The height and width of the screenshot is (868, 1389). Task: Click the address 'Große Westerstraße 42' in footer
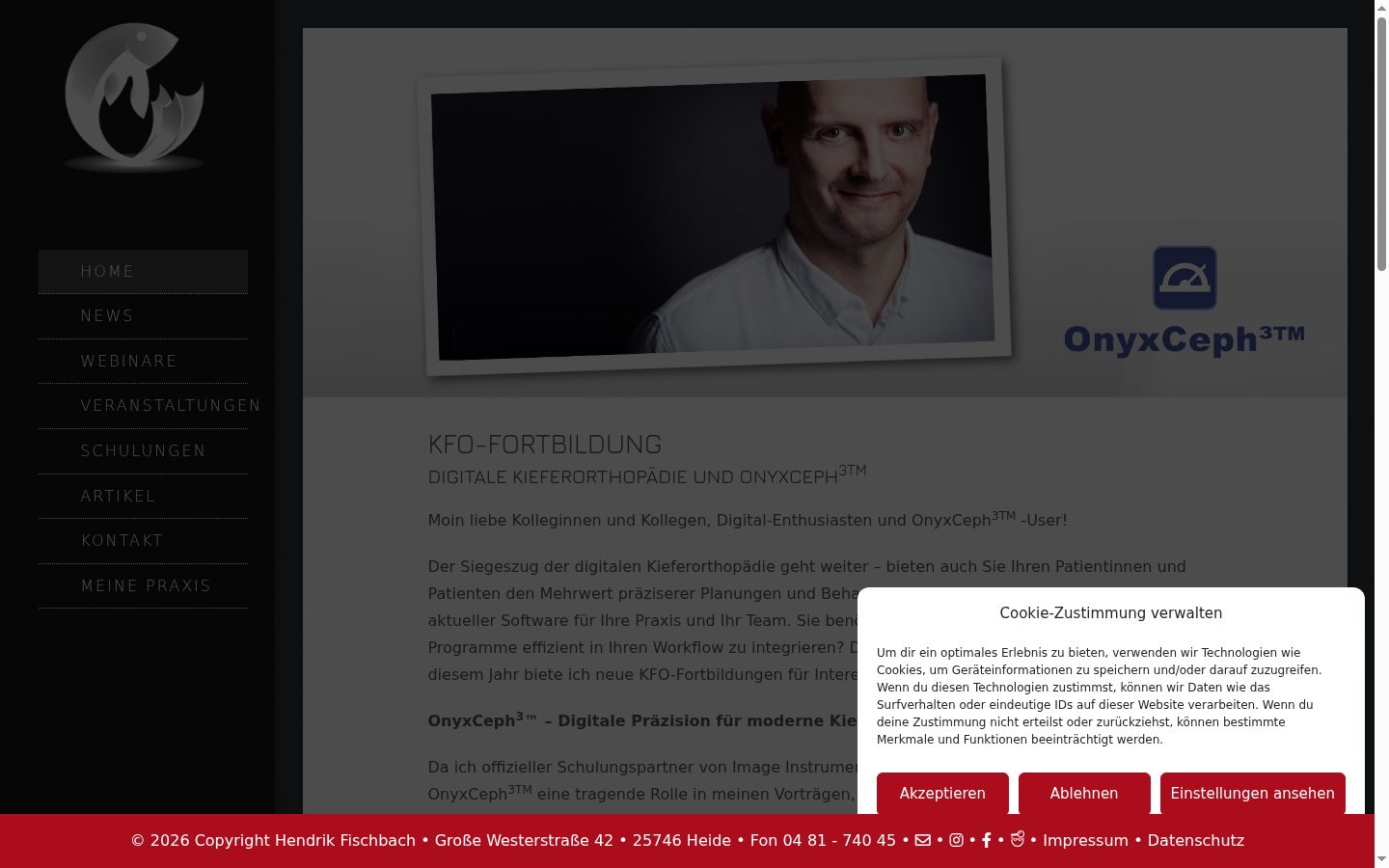pos(524,840)
